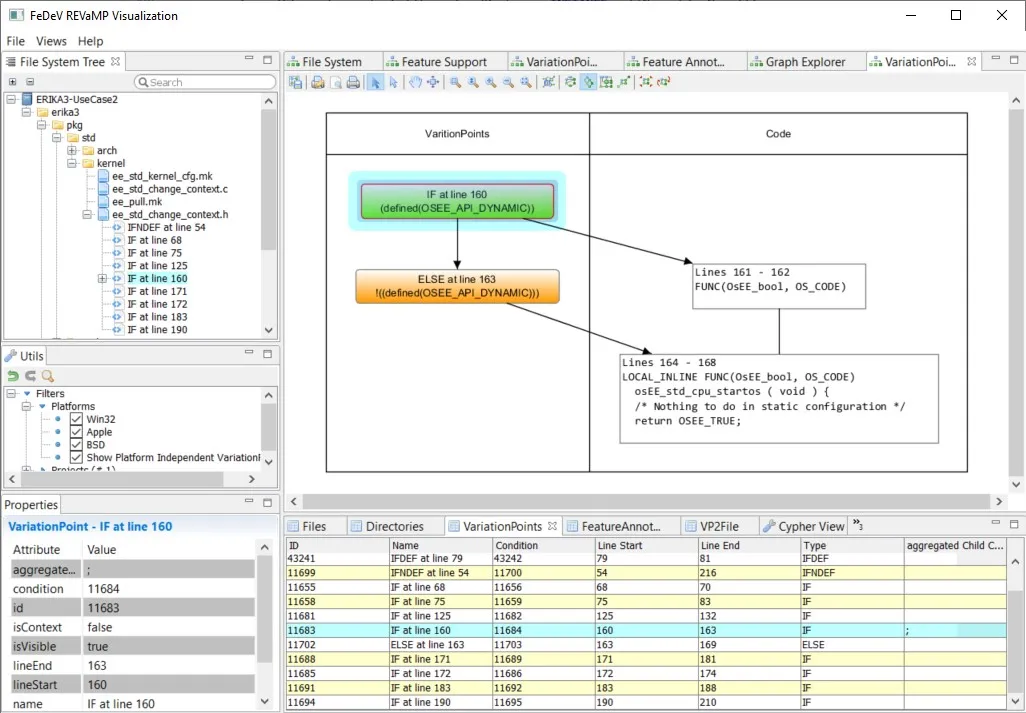Click the green undo arrow in Utils

pos(12,375)
